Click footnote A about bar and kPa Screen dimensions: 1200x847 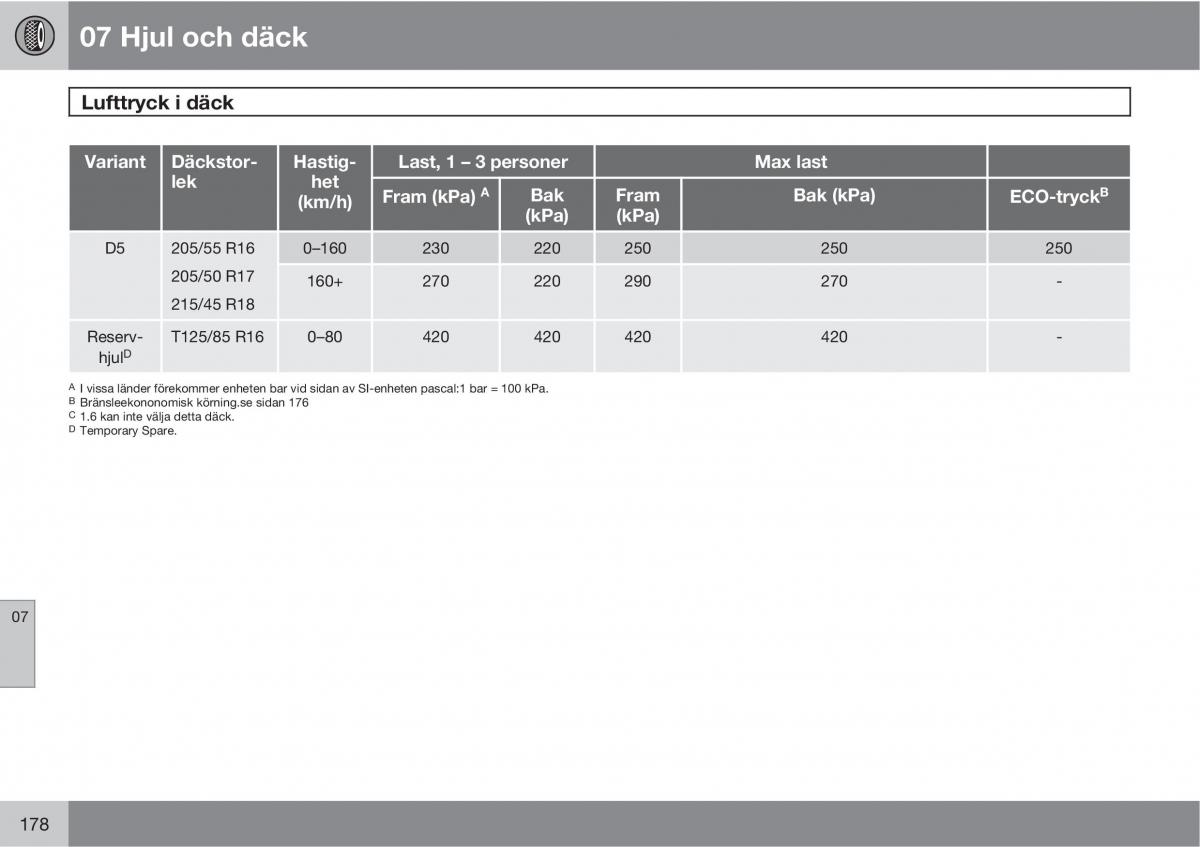coord(308,388)
